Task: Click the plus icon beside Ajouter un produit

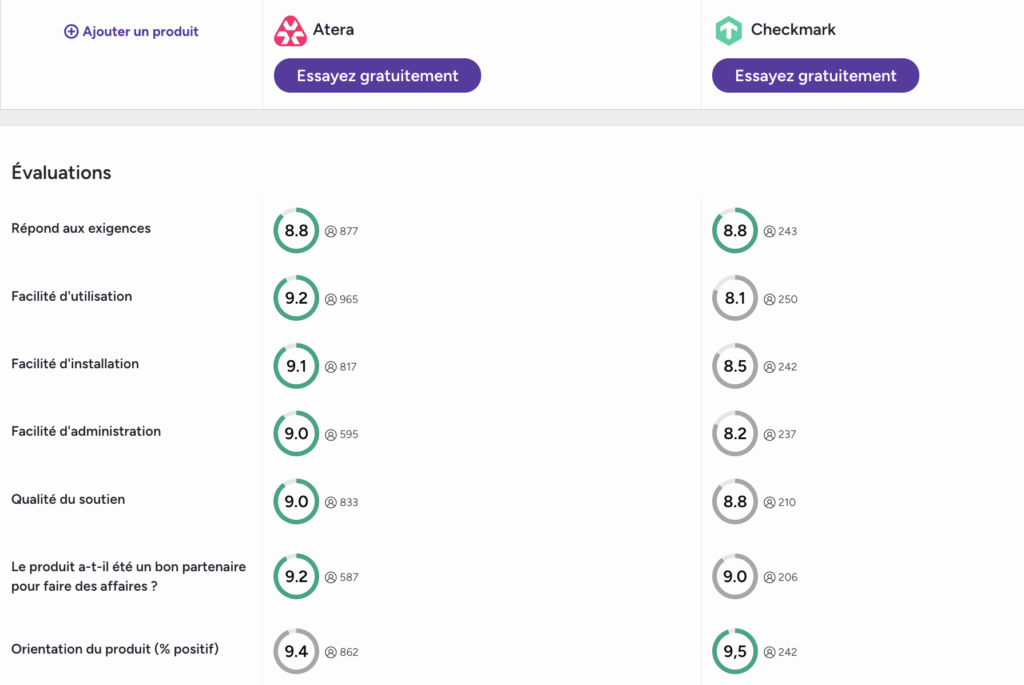Action: (71, 31)
